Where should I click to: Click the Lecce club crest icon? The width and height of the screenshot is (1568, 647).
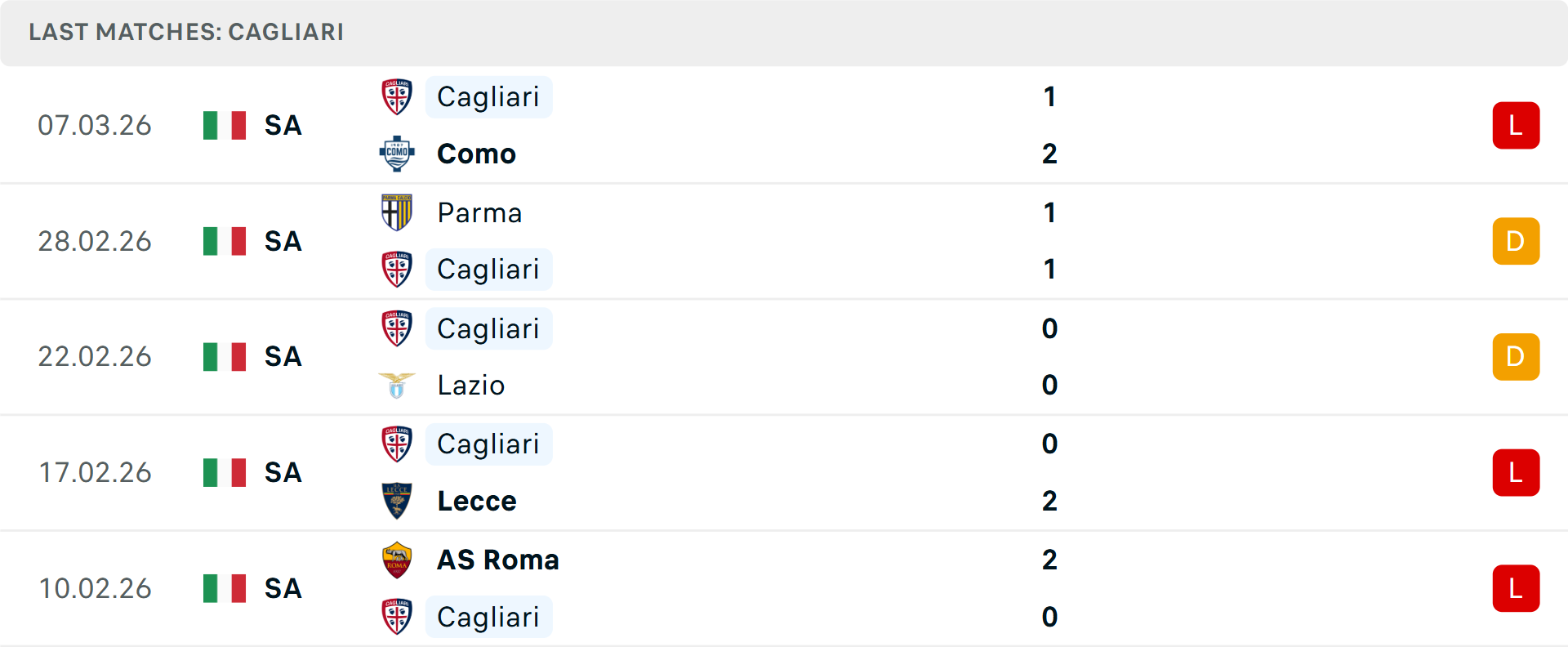(x=397, y=501)
